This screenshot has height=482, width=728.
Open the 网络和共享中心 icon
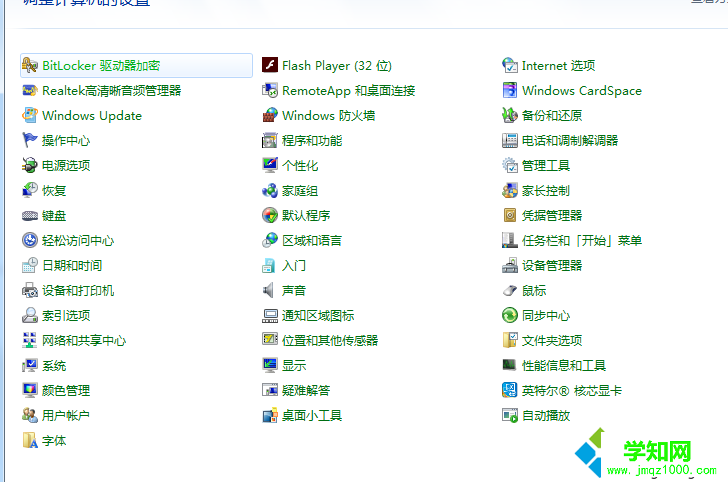[30, 340]
